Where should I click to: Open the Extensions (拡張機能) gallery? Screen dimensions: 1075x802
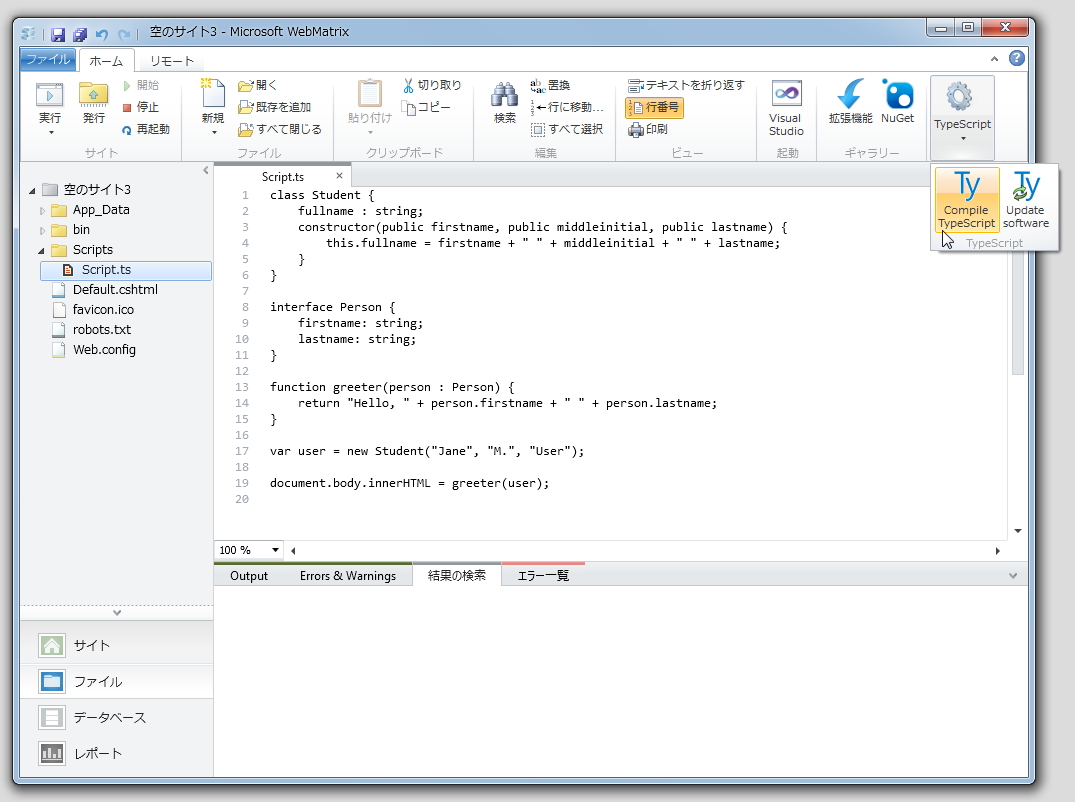point(850,101)
